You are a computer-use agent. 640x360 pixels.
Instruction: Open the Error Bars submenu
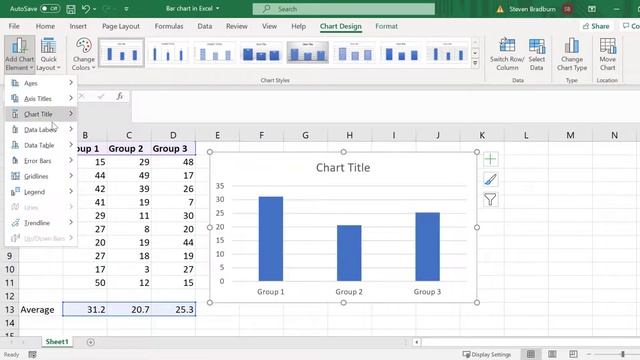(41, 160)
